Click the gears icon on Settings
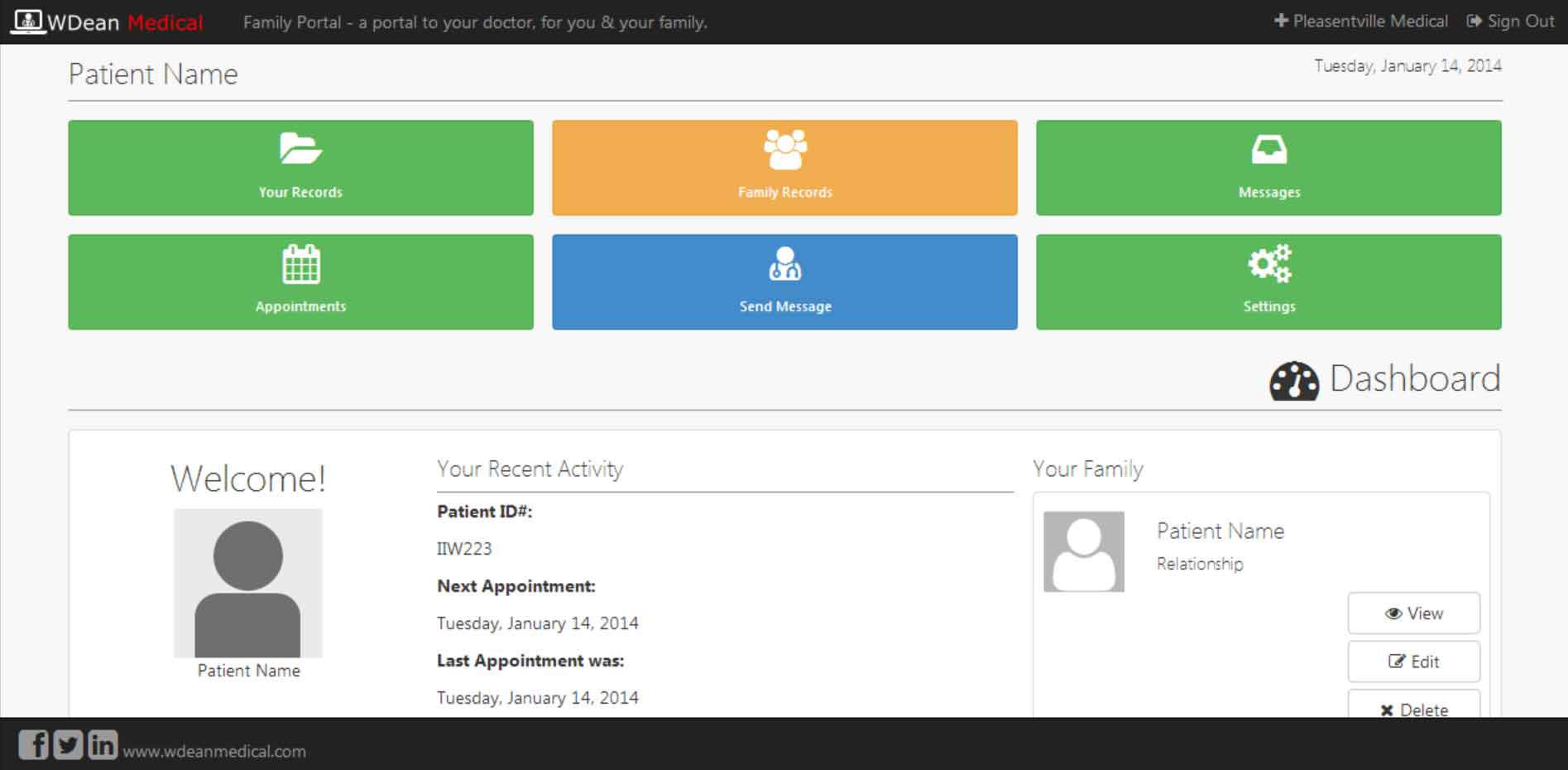Screen dimensions: 1568x770 click(1269, 263)
